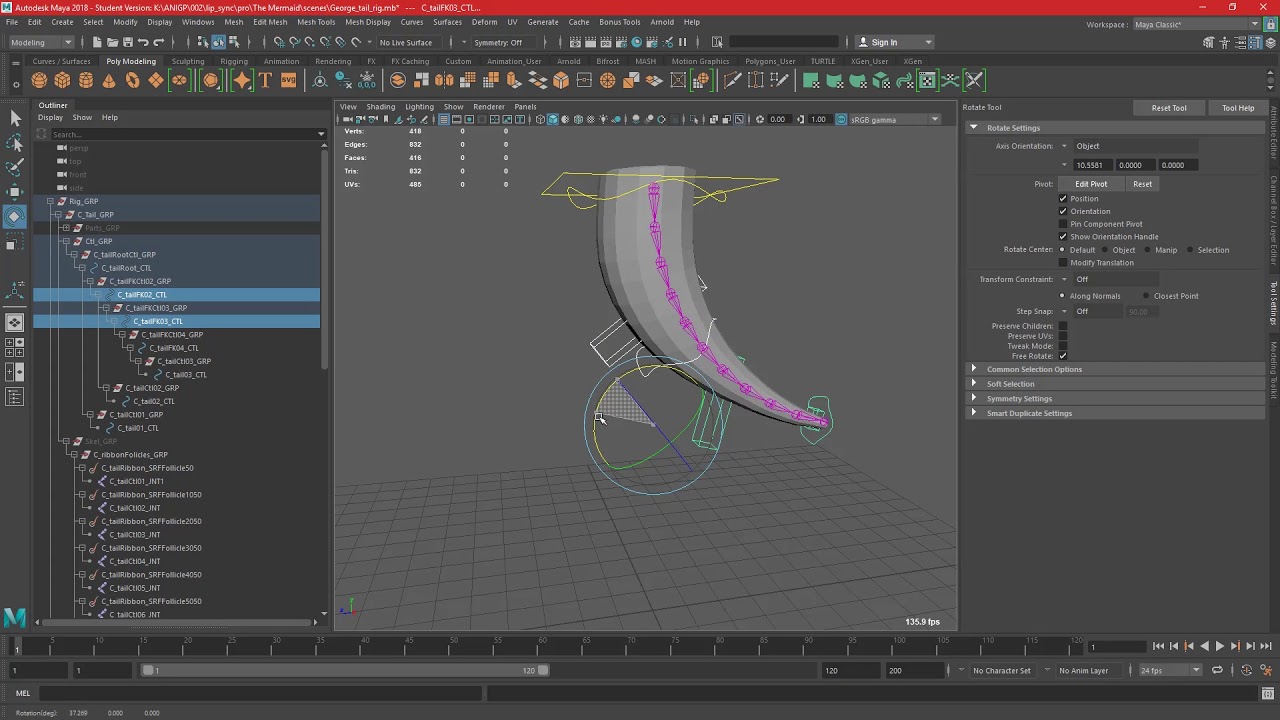Click the Multi-Cut tool shelf icon
Image resolution: width=1280 pixels, height=720 pixels.
(733, 81)
